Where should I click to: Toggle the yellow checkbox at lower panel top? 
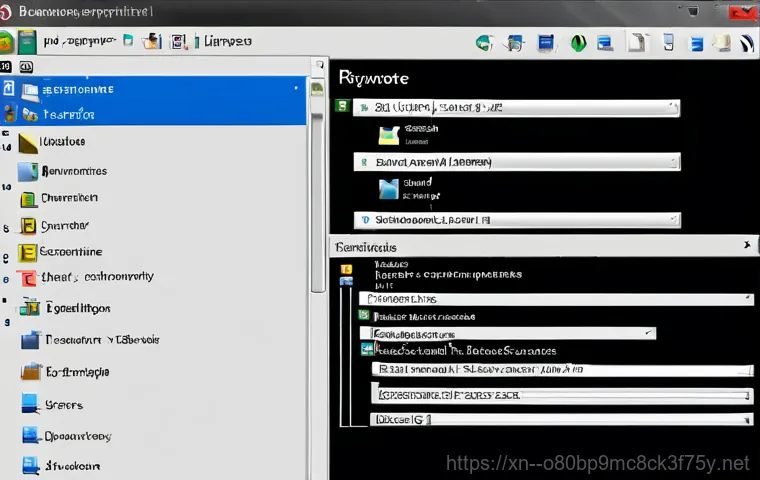(347, 269)
